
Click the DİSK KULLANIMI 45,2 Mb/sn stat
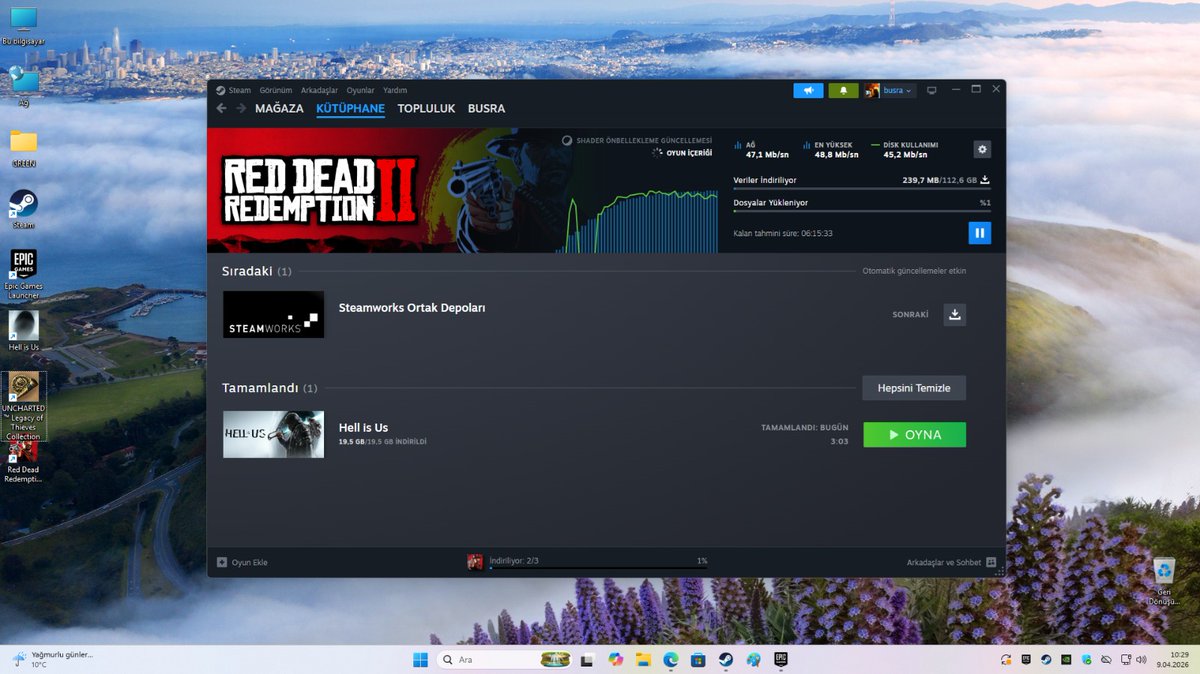click(x=904, y=150)
